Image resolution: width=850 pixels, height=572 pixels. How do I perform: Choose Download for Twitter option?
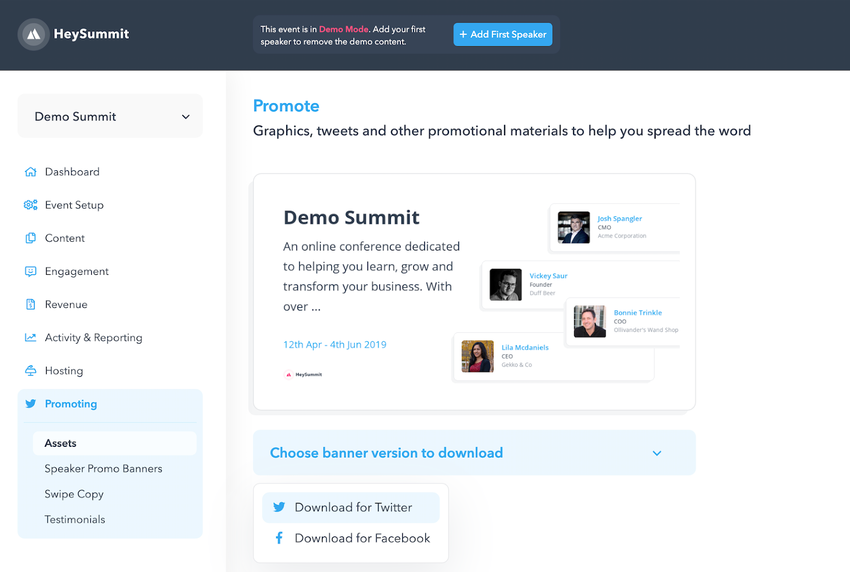pos(353,507)
